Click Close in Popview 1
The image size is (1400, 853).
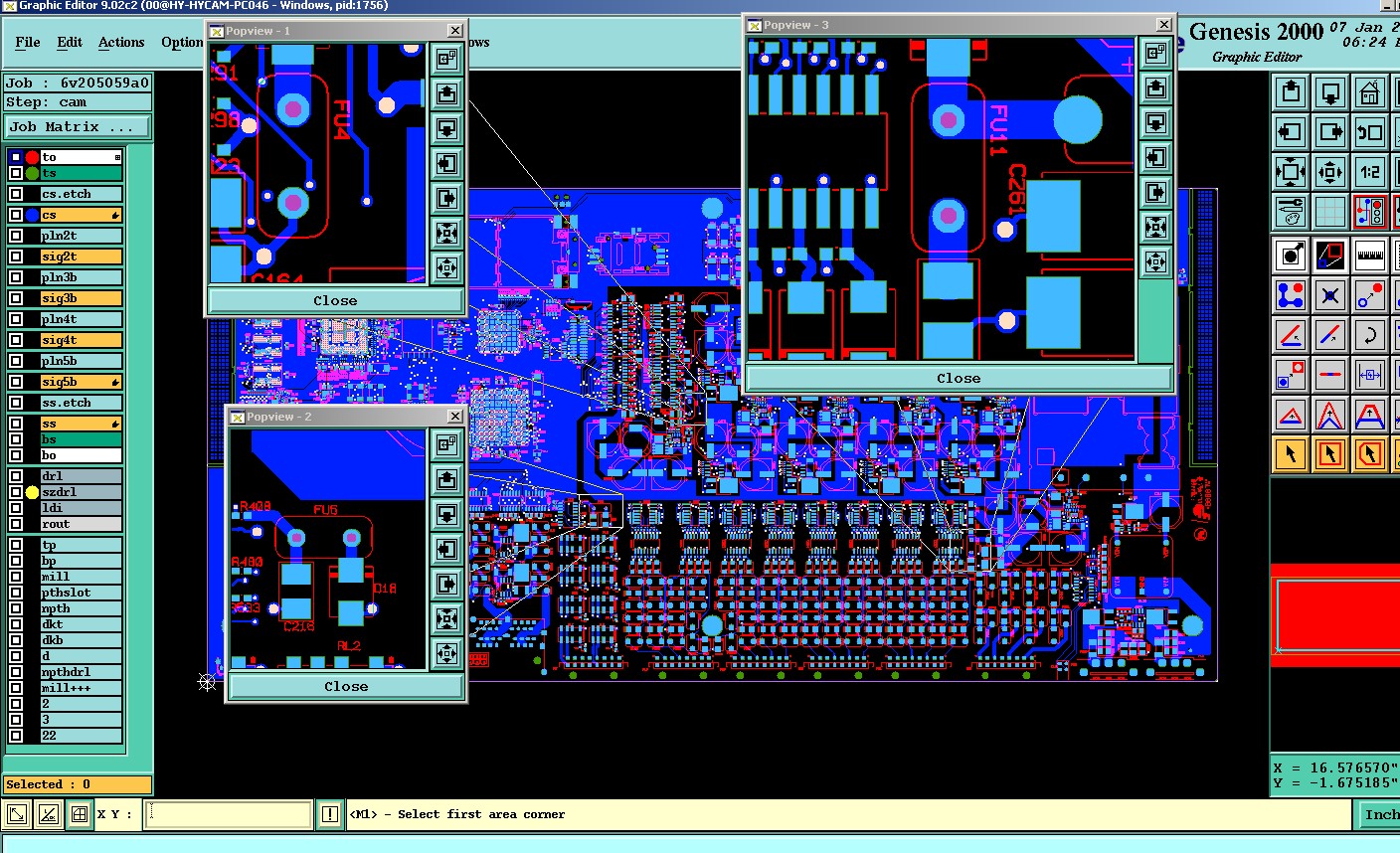click(335, 300)
